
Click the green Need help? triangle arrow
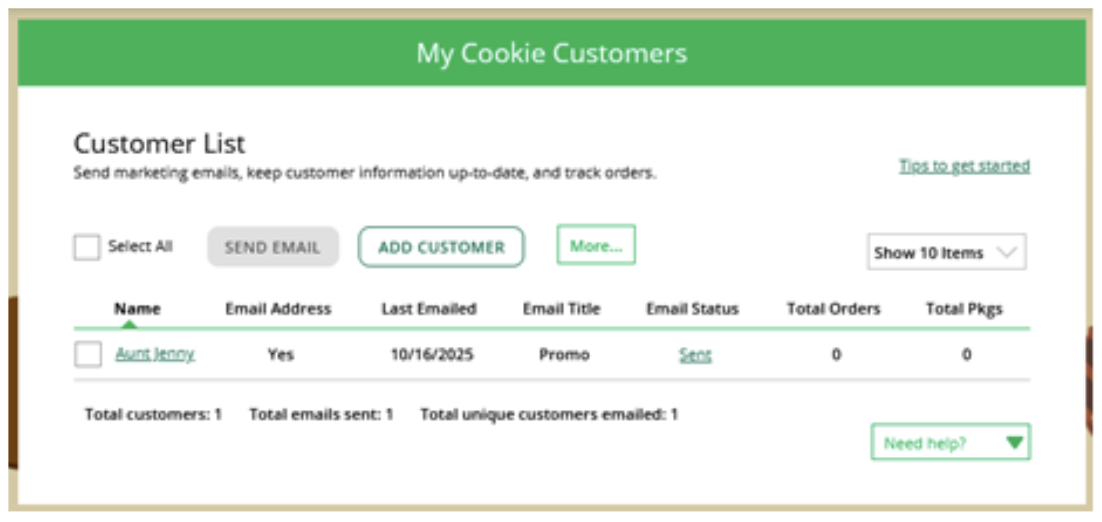click(1014, 442)
